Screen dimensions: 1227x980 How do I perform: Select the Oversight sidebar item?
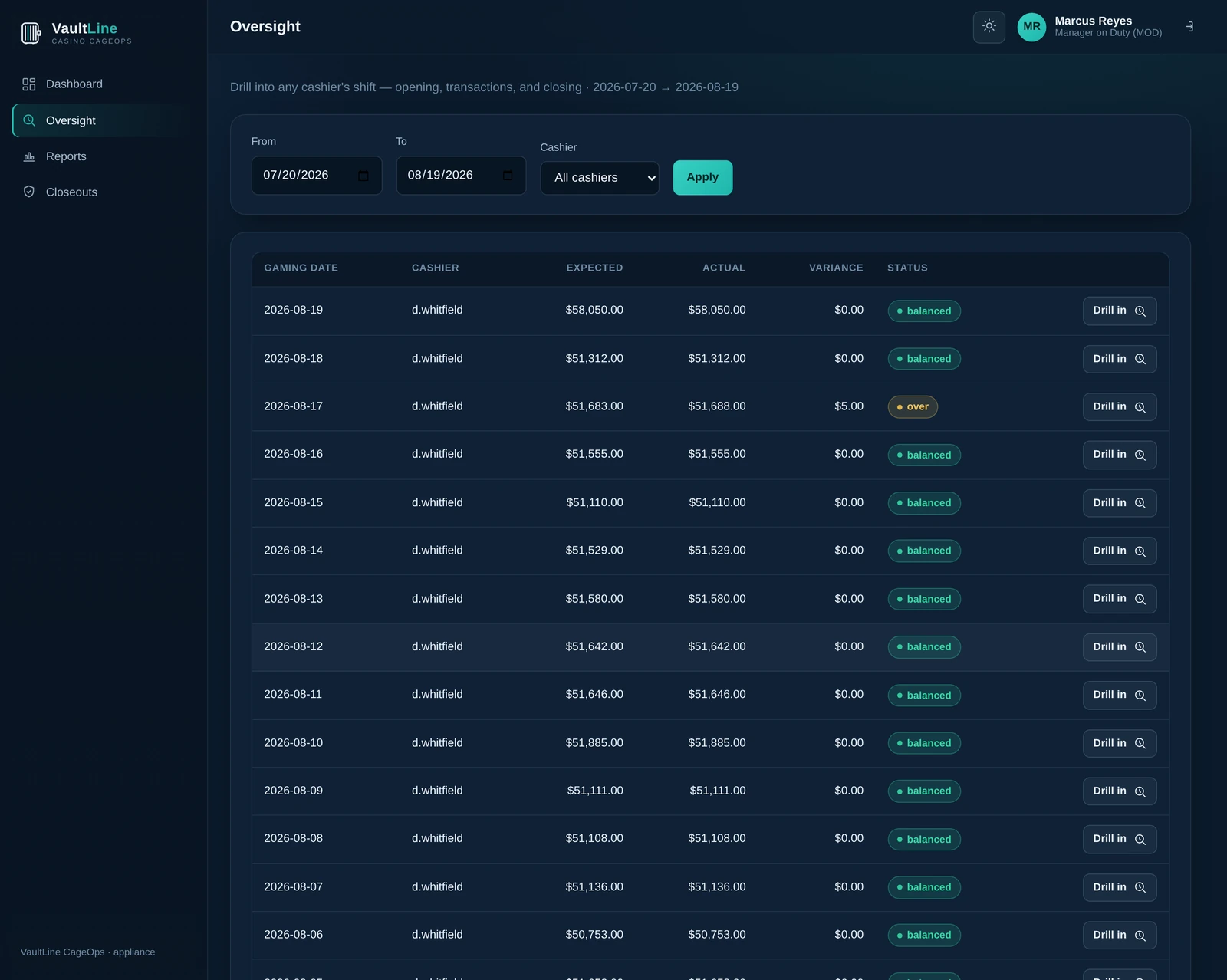tap(103, 120)
